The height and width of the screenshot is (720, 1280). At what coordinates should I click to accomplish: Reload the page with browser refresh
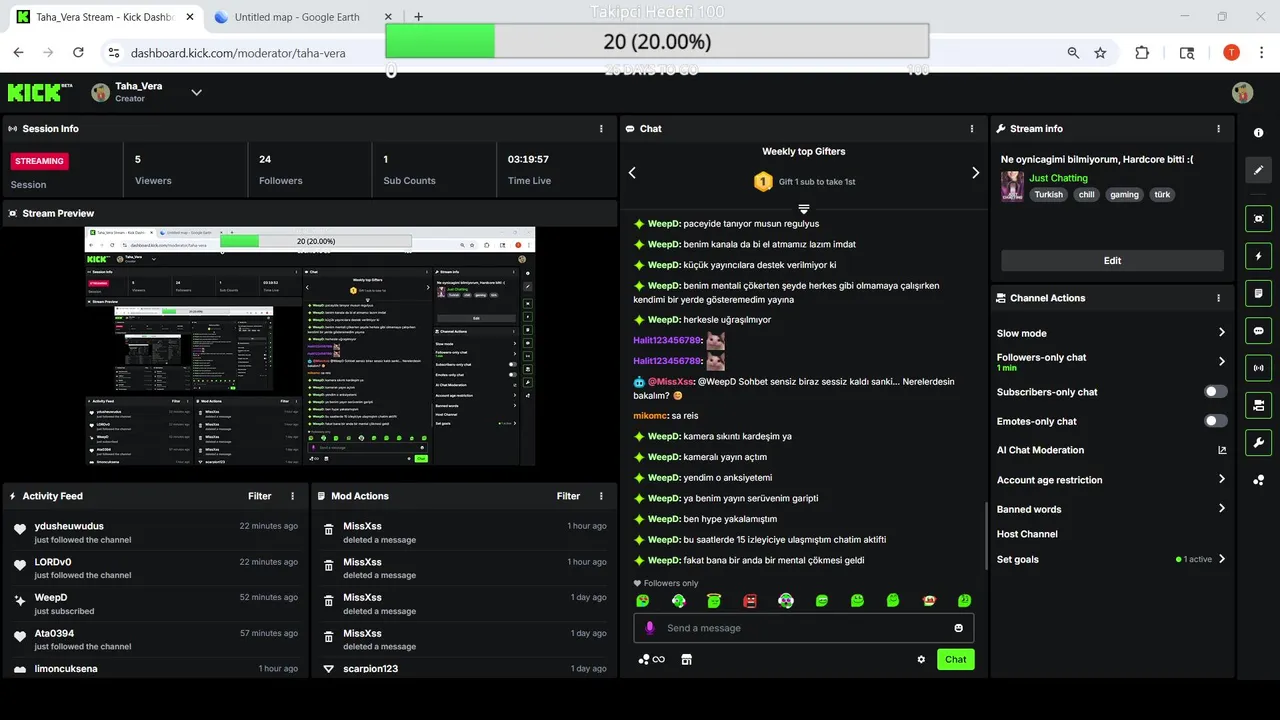click(x=77, y=53)
